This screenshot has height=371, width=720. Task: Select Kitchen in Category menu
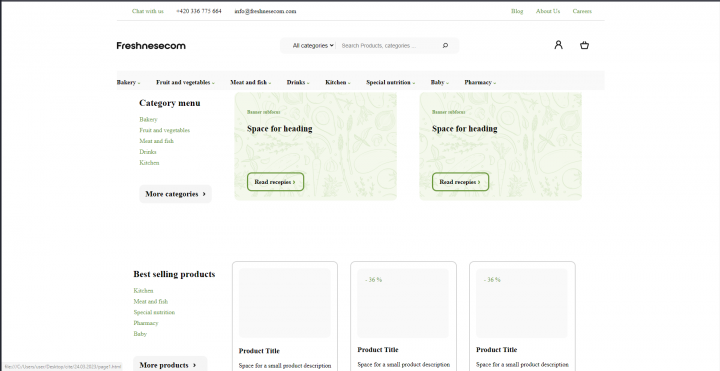tap(149, 163)
